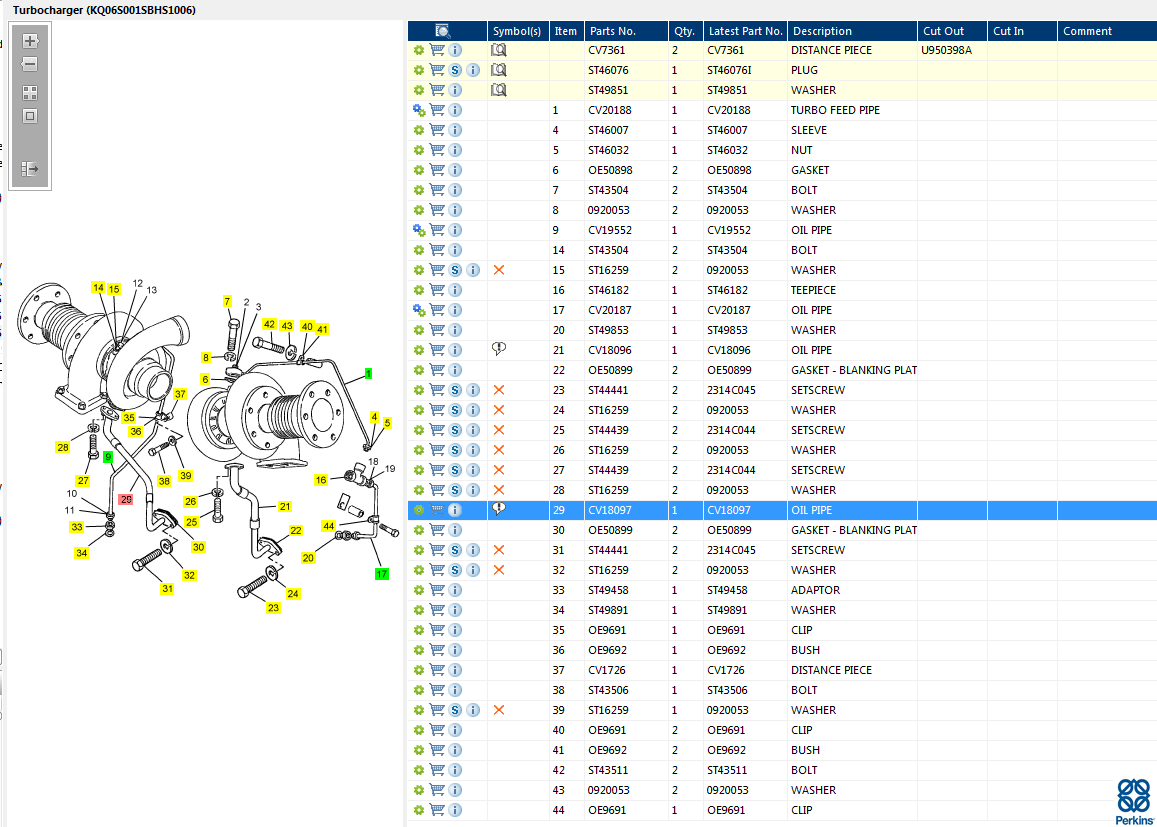
Task: Click double-gear icon for CV19552 Oil Pipe
Action: (x=419, y=230)
